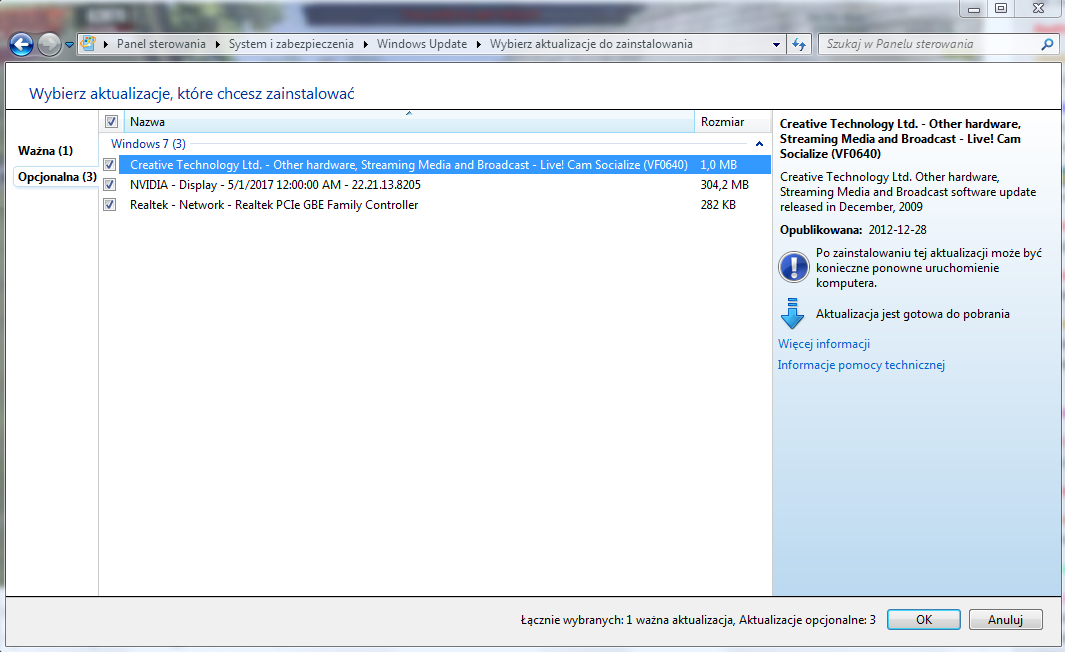Click the '282 KB' size value

(x=718, y=205)
